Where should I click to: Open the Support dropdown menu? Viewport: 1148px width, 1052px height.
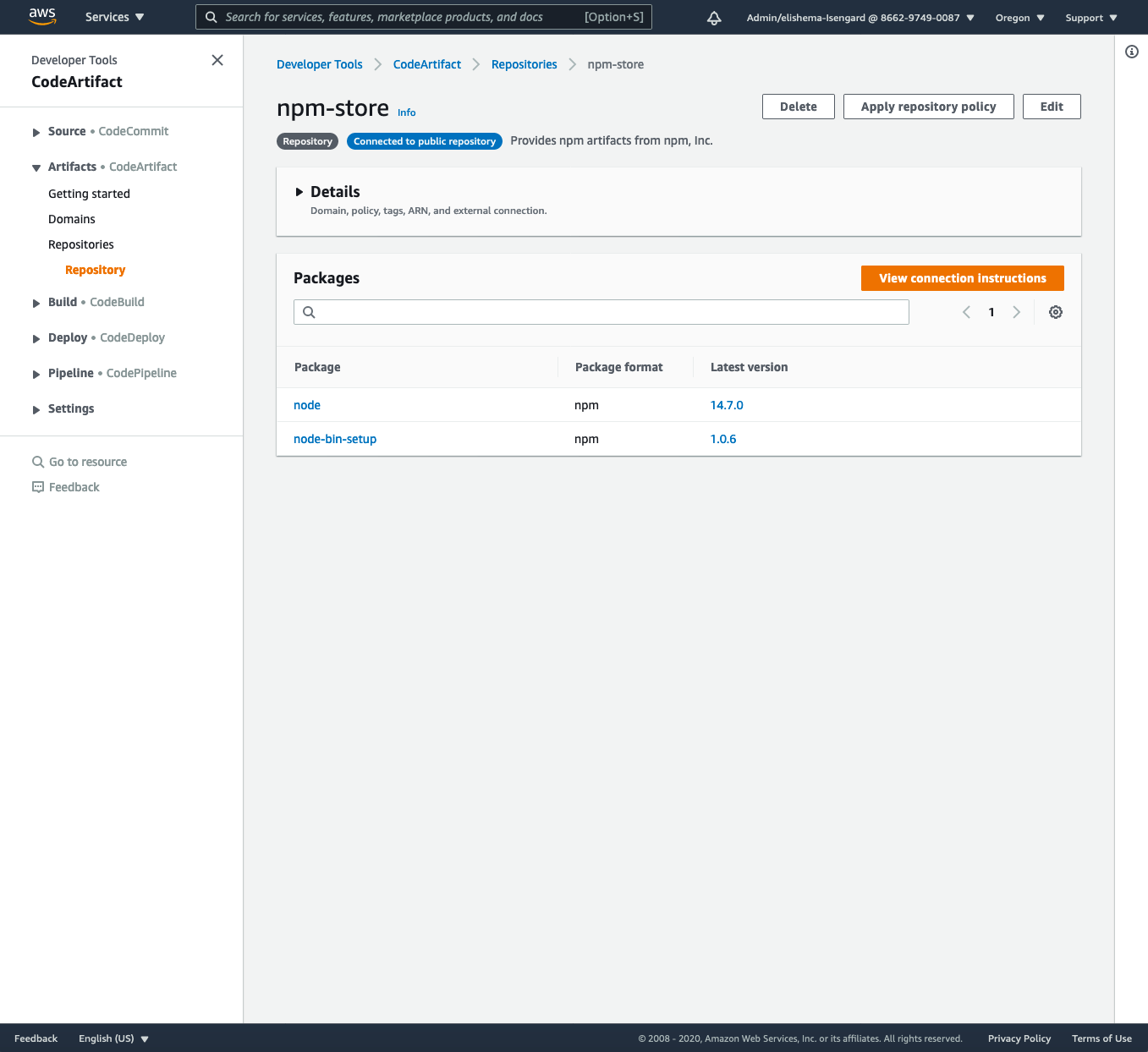(1091, 18)
